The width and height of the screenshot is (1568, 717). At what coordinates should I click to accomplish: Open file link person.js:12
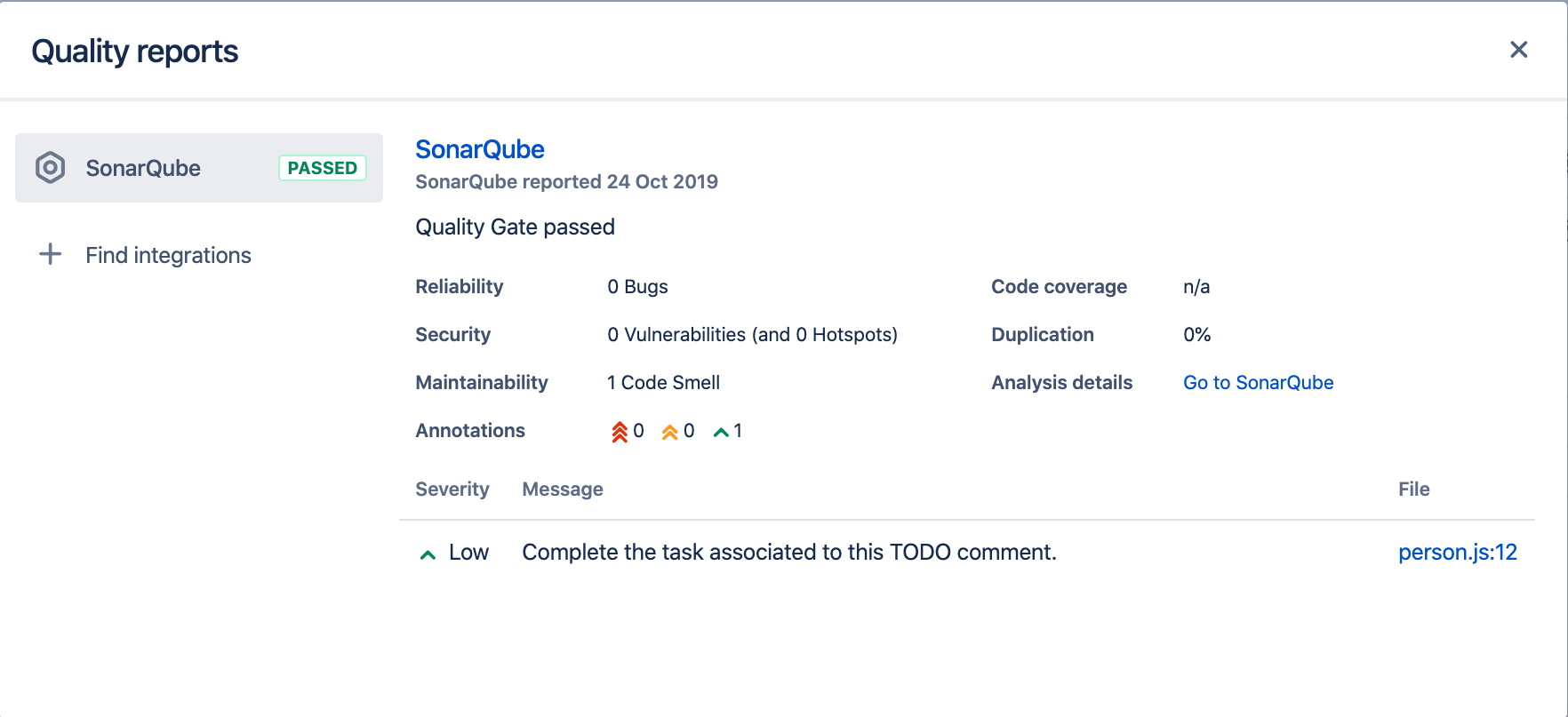point(1458,552)
